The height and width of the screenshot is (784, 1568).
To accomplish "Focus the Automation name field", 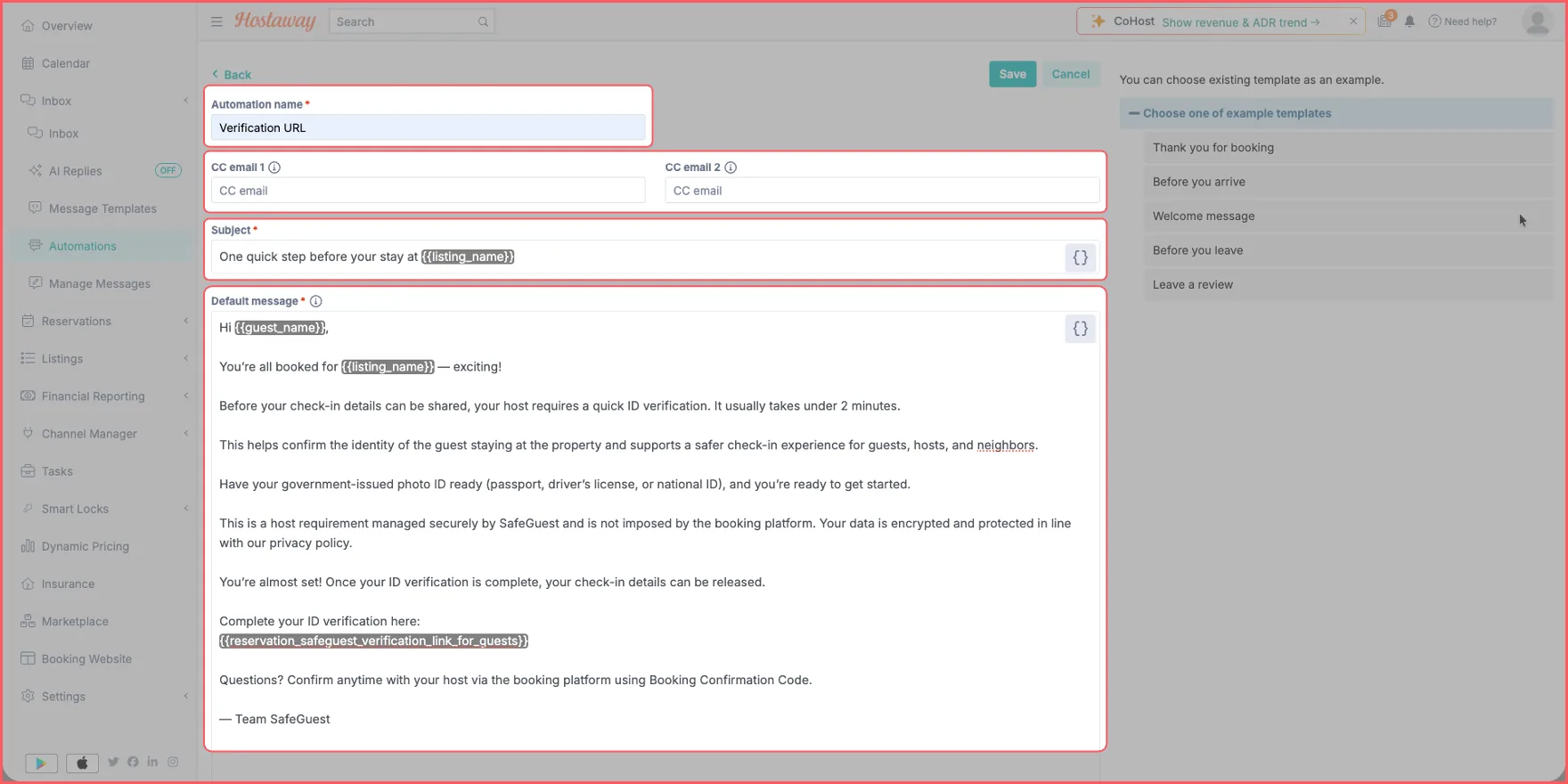I will coord(428,127).
